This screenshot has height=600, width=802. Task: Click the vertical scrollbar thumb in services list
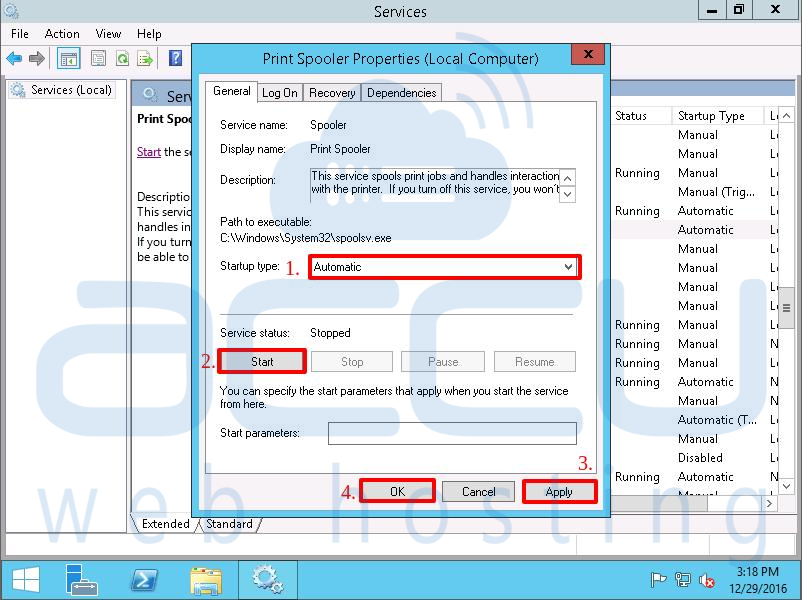click(x=787, y=308)
